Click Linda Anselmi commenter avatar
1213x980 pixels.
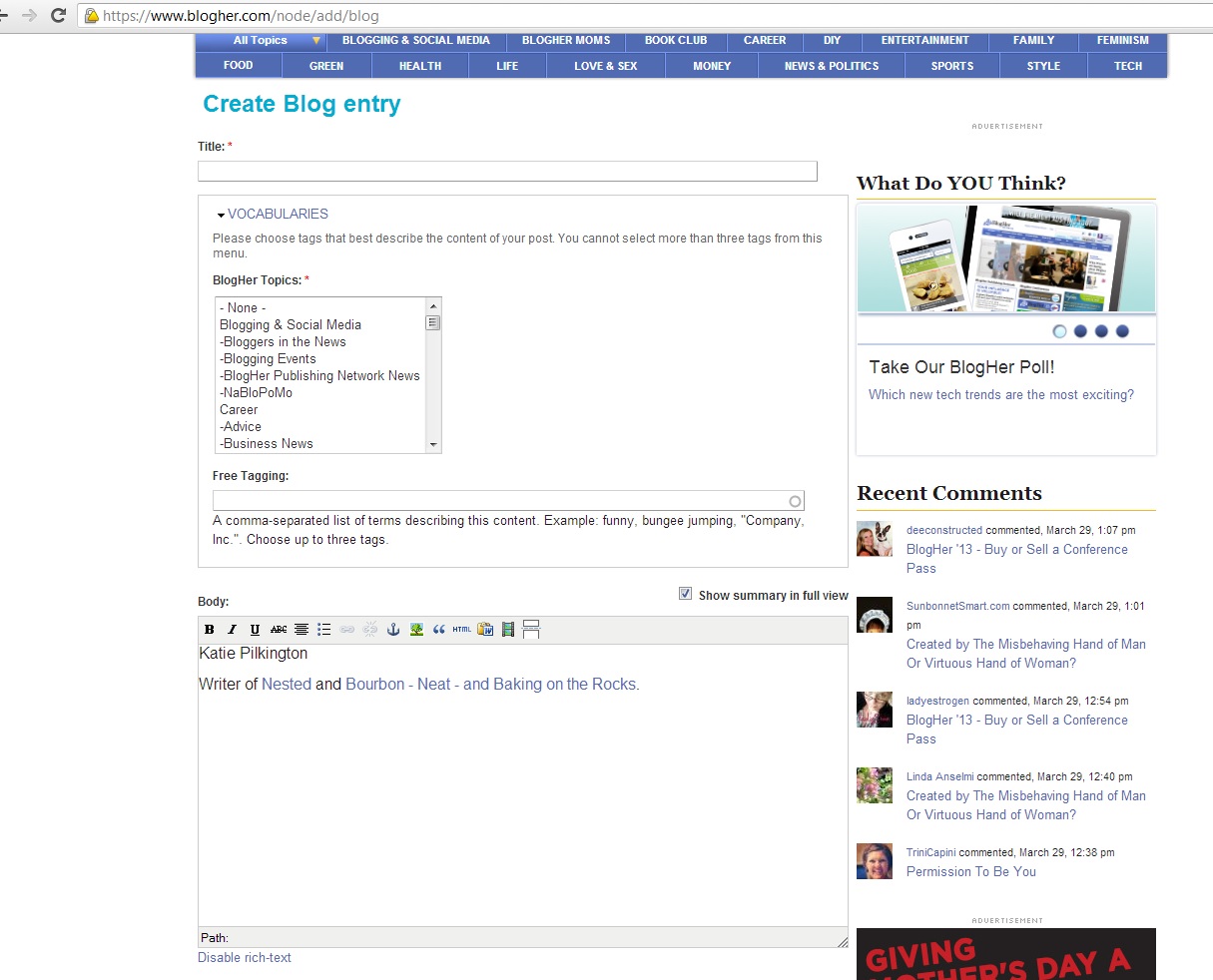(x=875, y=785)
